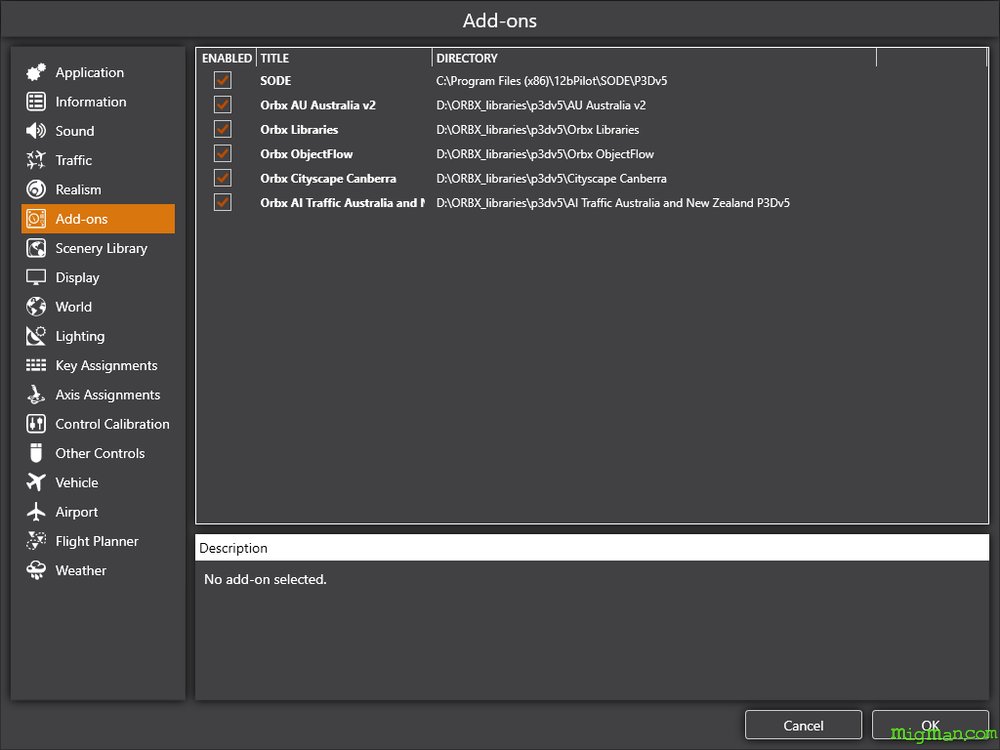Select the SODE add-on title
Image resolution: width=1000 pixels, height=750 pixels.
coord(276,81)
